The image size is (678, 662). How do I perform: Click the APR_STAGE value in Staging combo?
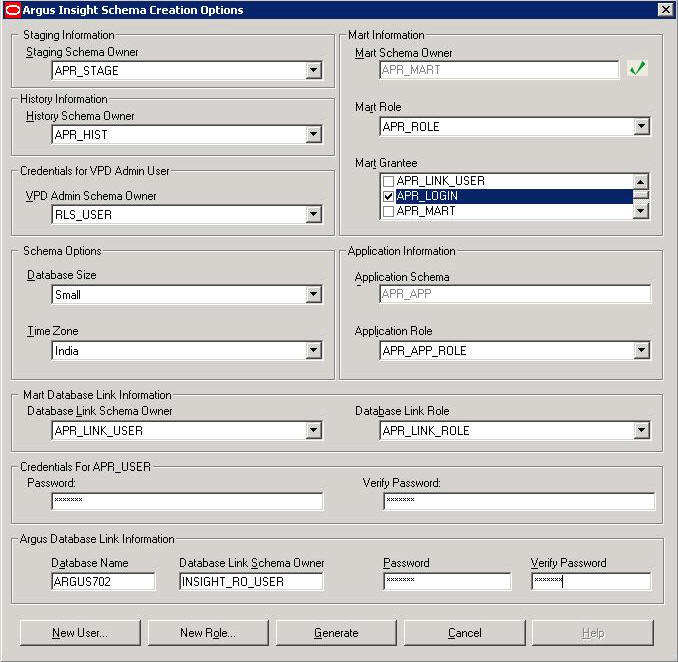pyautogui.click(x=86, y=70)
